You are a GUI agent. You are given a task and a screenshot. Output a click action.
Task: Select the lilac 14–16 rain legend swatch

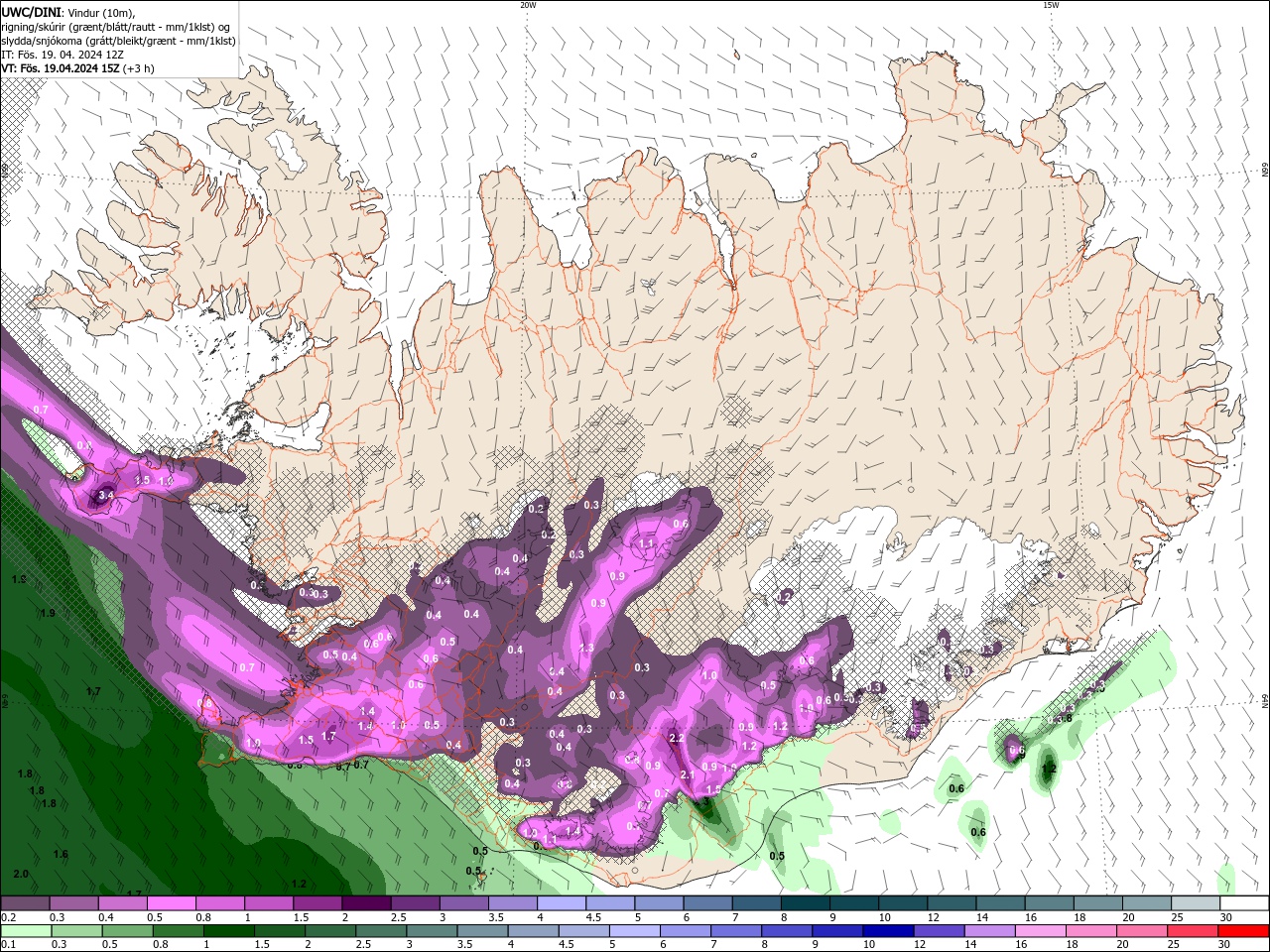tap(990, 931)
